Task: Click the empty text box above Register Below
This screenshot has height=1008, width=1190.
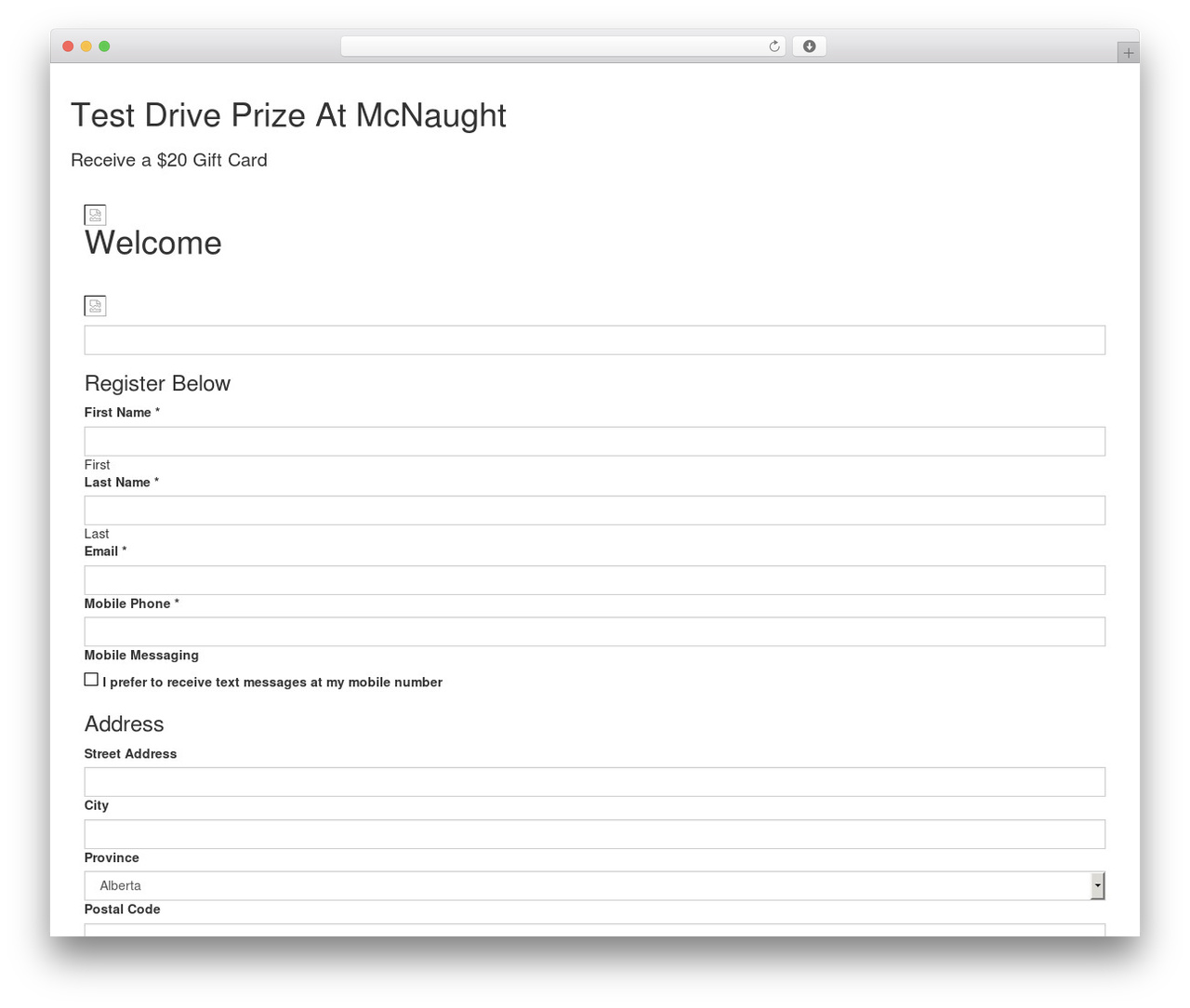Action: [x=595, y=340]
